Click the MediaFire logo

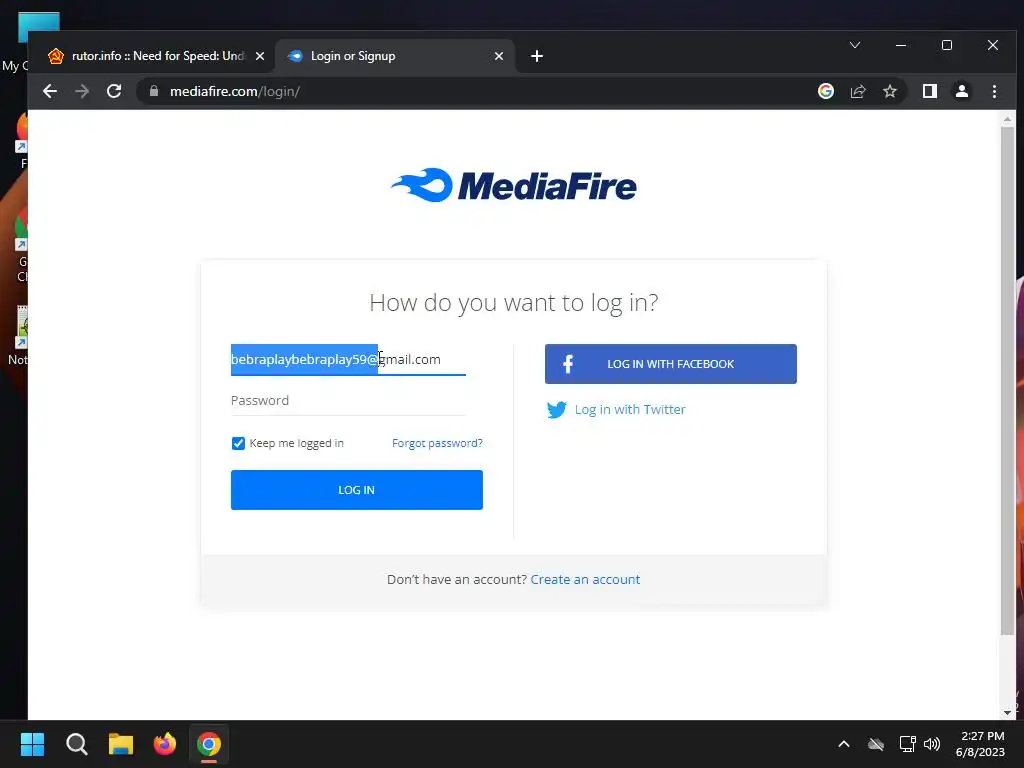tap(513, 185)
